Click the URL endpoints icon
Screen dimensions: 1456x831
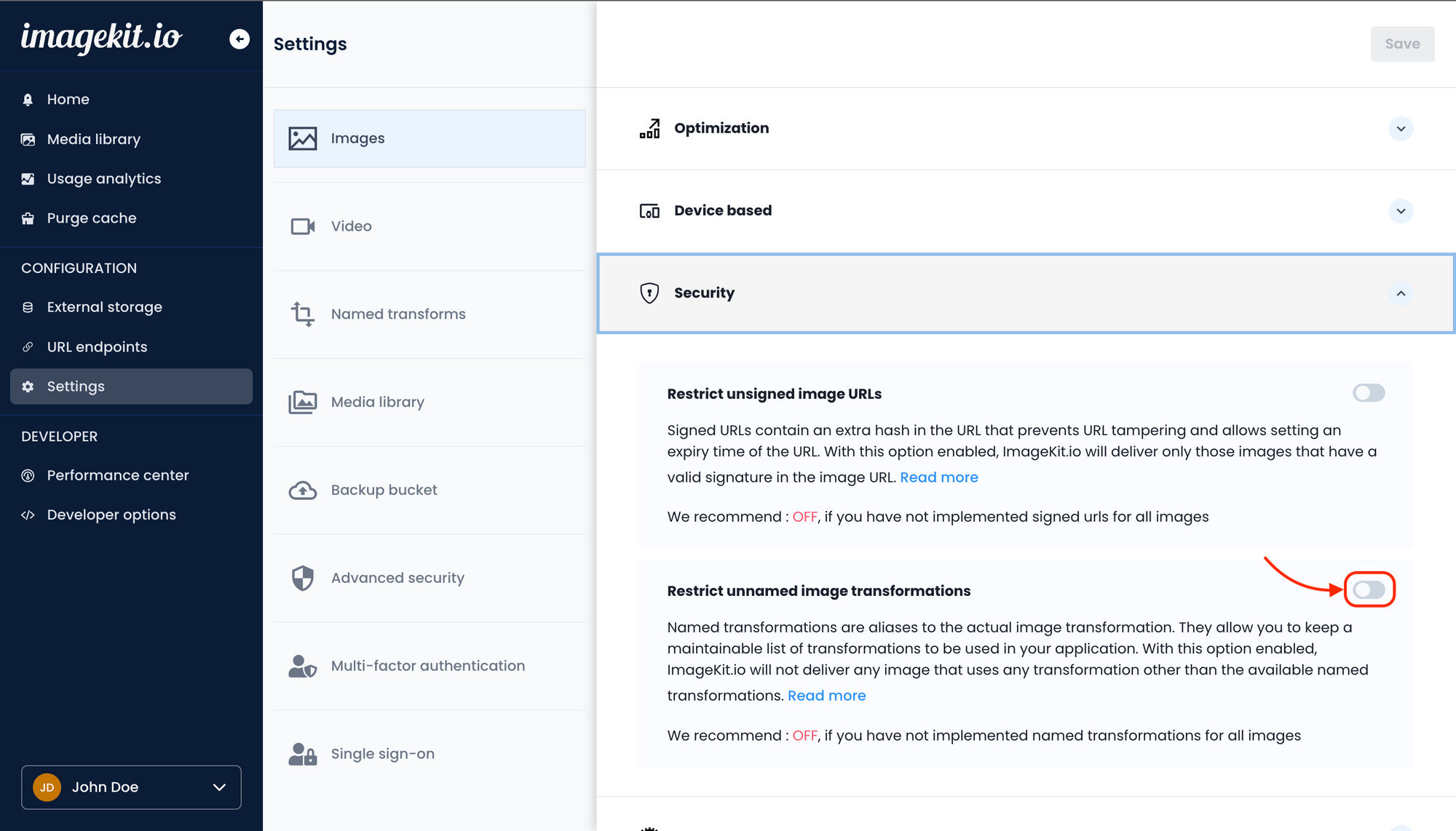pos(27,346)
